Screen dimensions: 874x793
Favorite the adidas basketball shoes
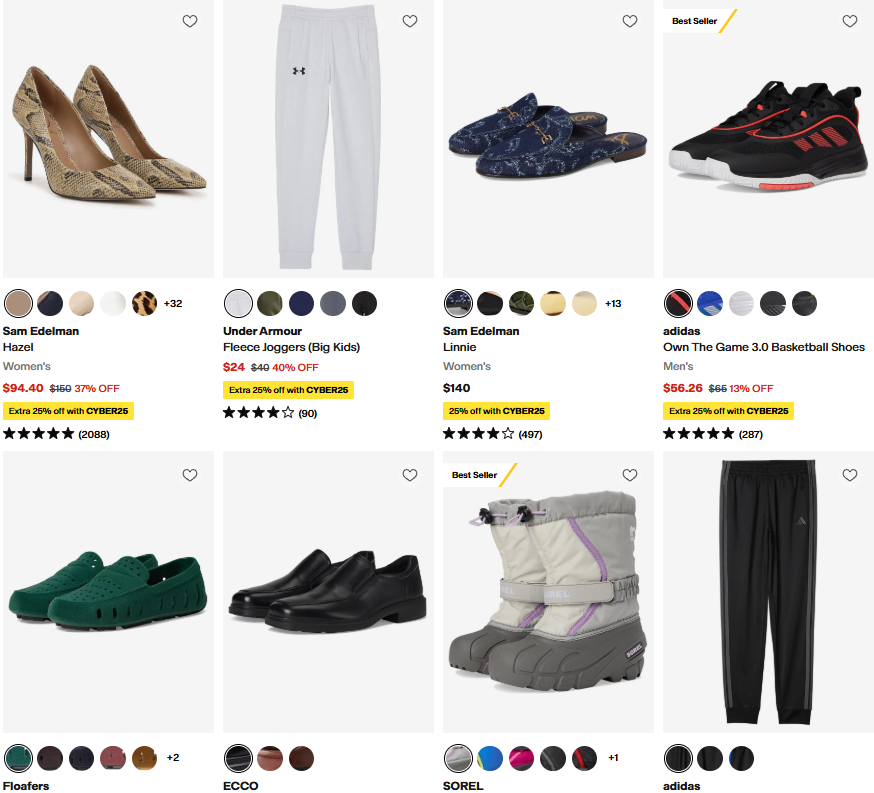point(850,21)
